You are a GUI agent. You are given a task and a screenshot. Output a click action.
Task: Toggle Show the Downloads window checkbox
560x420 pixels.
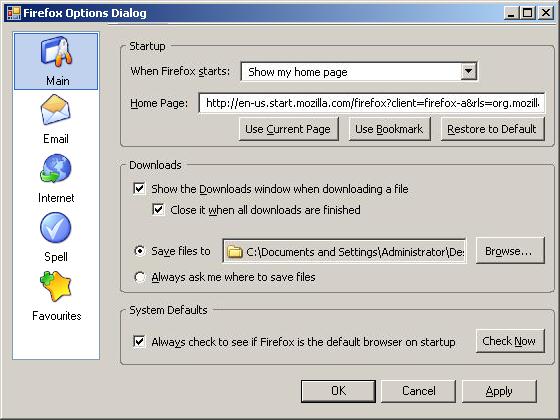[x=139, y=188]
